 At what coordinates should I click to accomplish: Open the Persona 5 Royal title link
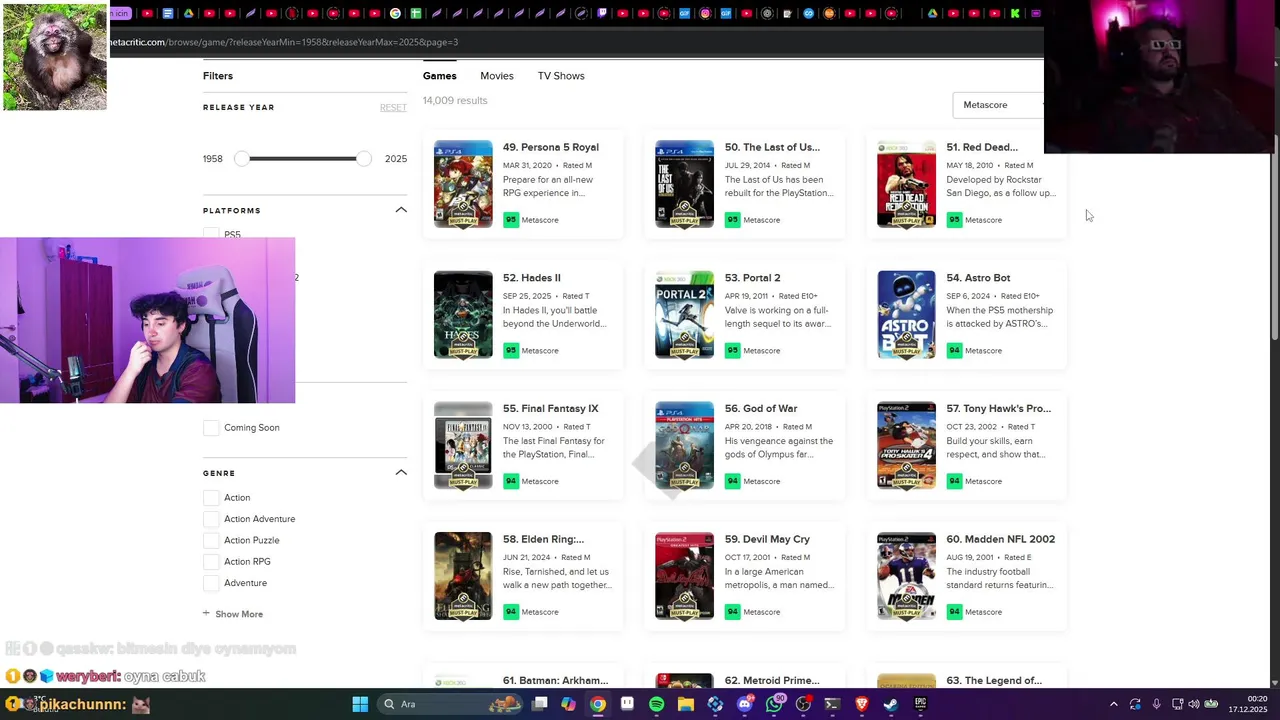point(551,147)
